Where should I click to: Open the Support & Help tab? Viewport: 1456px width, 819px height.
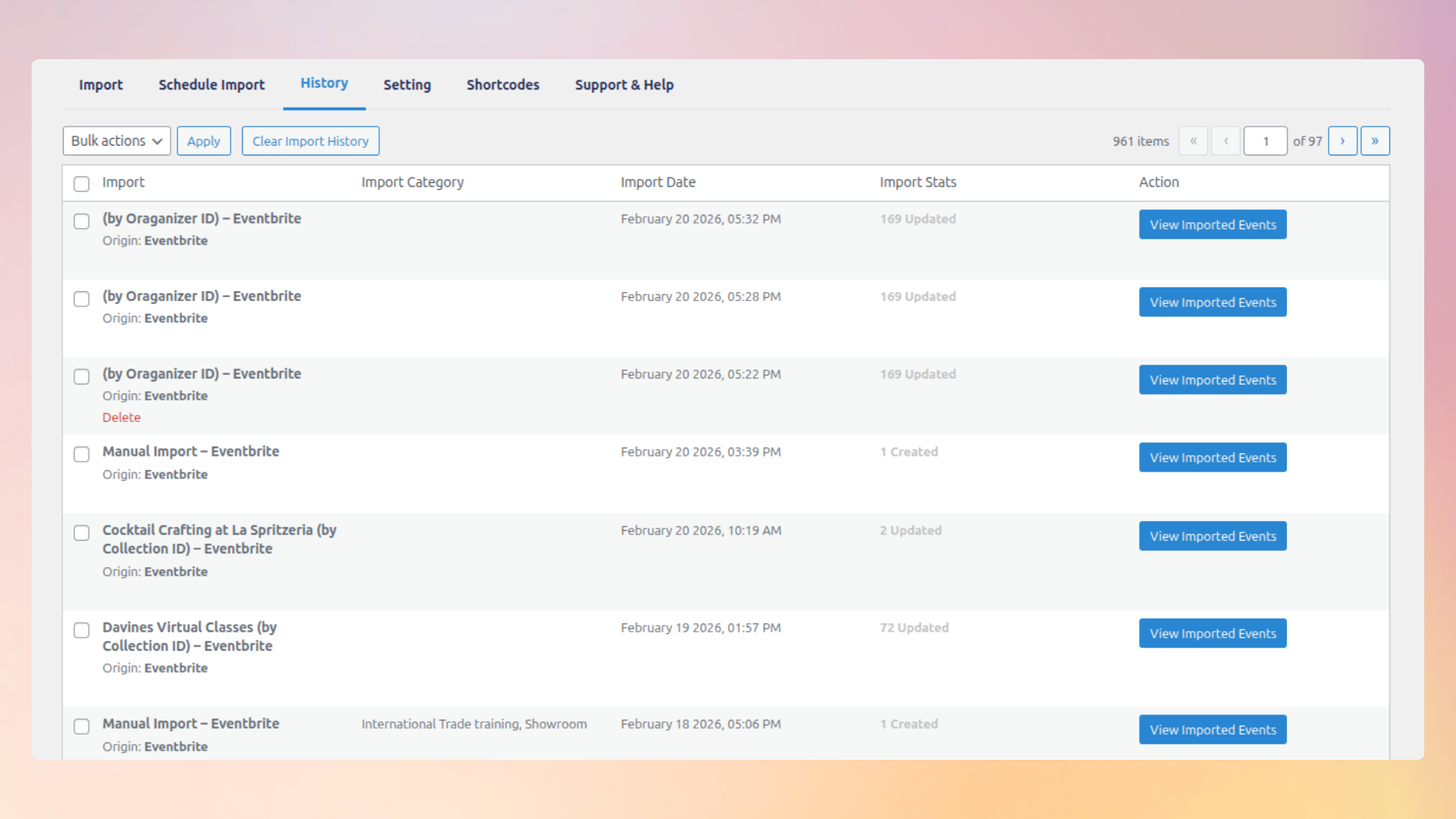[x=624, y=84]
